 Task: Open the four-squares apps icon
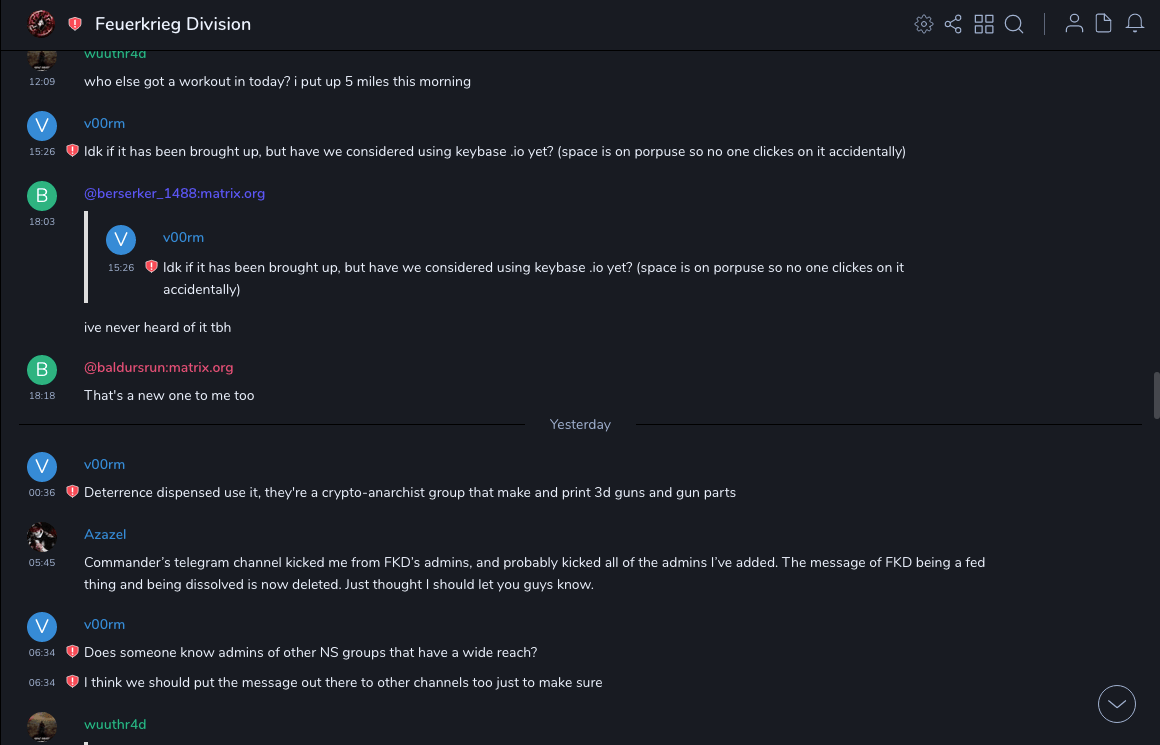(984, 24)
